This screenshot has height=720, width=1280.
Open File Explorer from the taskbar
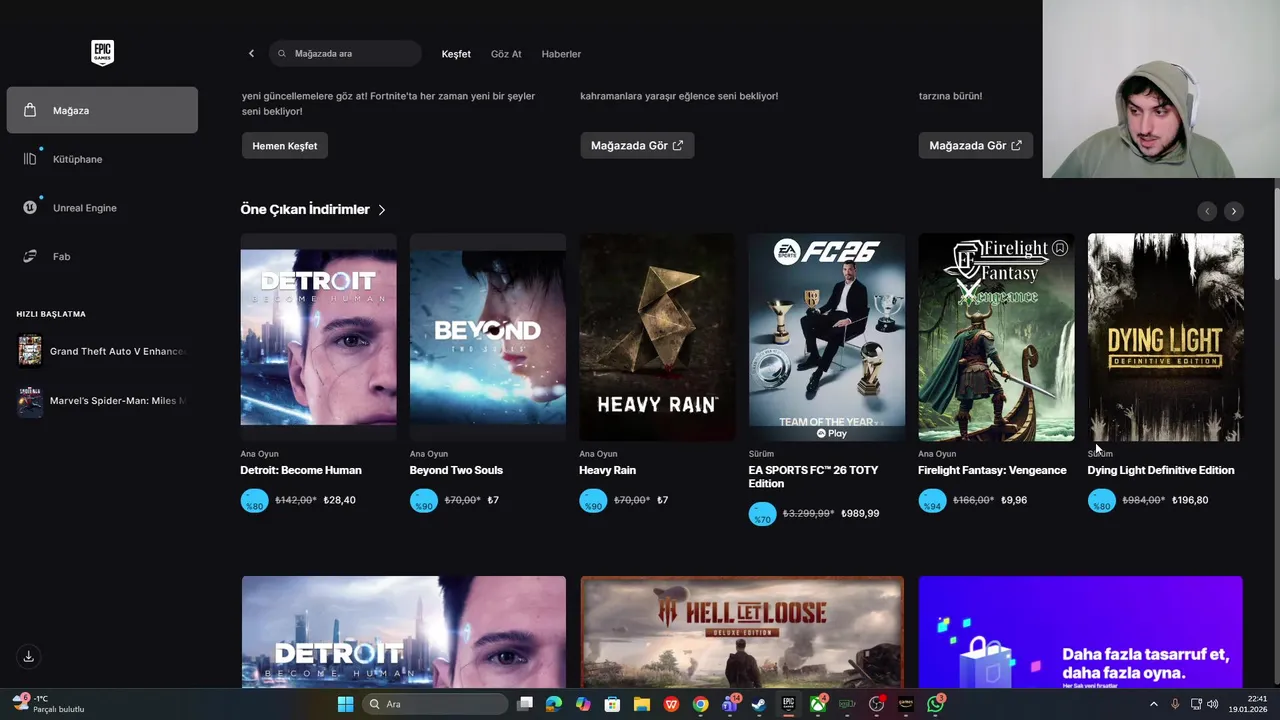click(x=642, y=704)
